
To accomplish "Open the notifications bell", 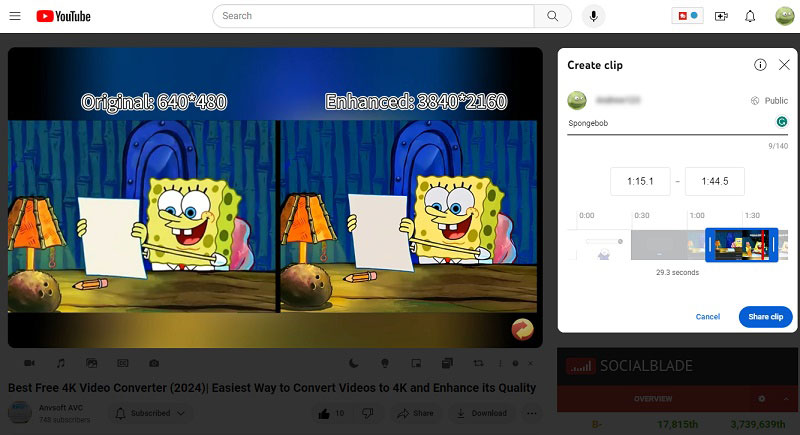I will [750, 16].
